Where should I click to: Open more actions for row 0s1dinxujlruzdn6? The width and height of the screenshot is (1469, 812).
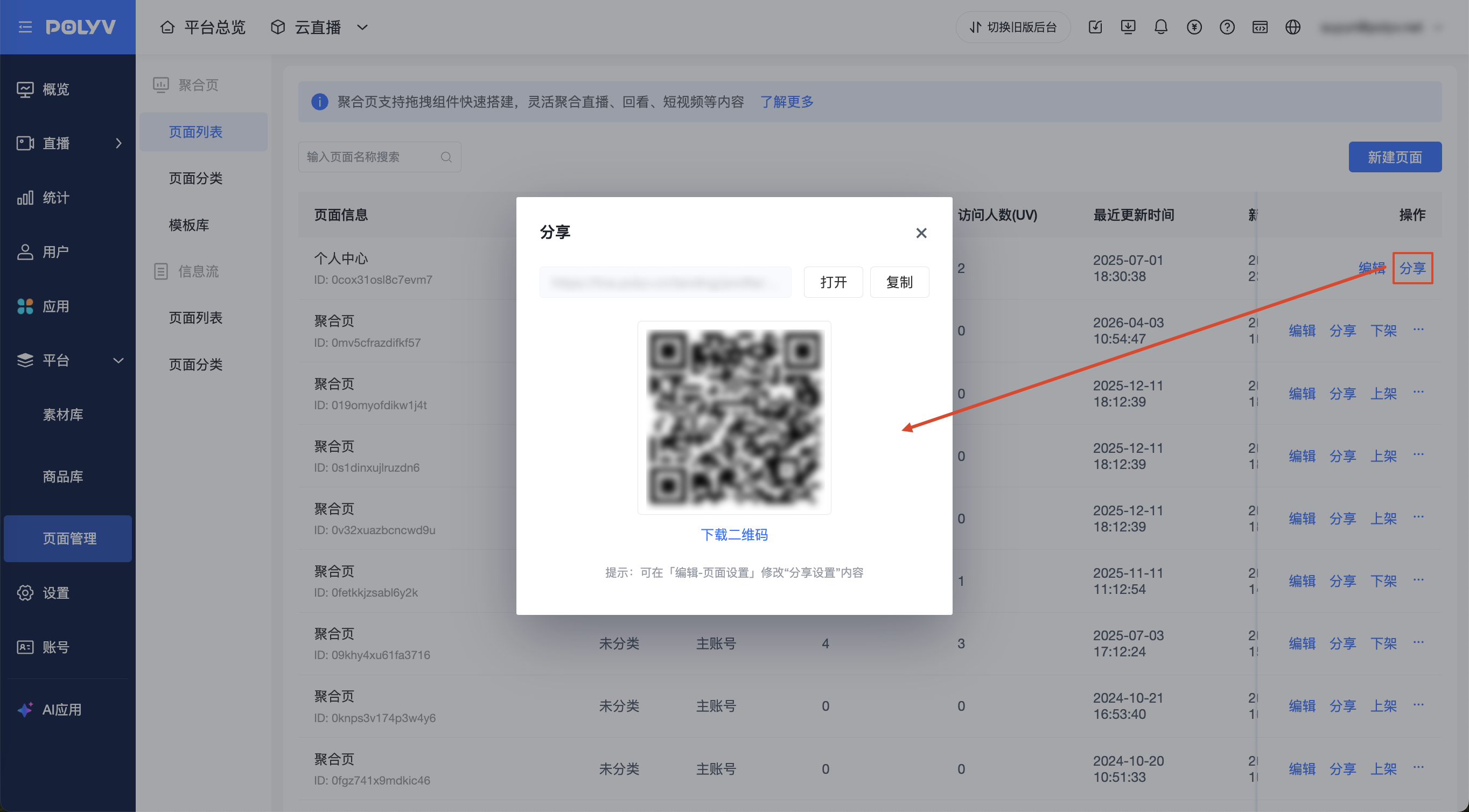pos(1418,455)
